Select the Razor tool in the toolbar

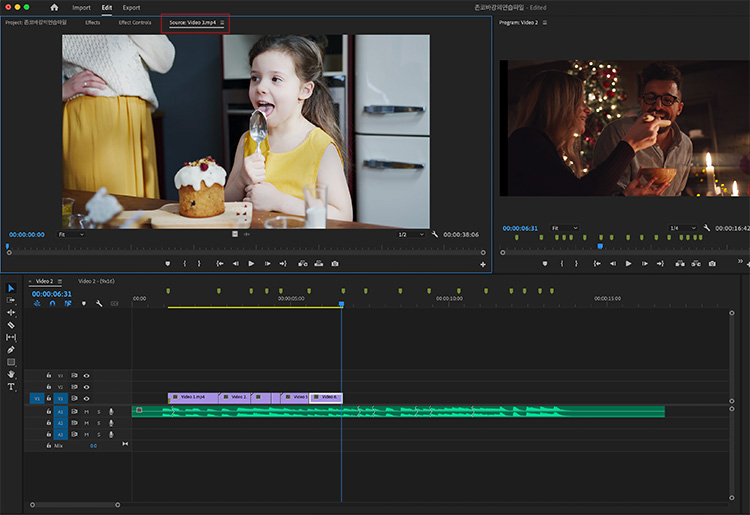coord(11,325)
